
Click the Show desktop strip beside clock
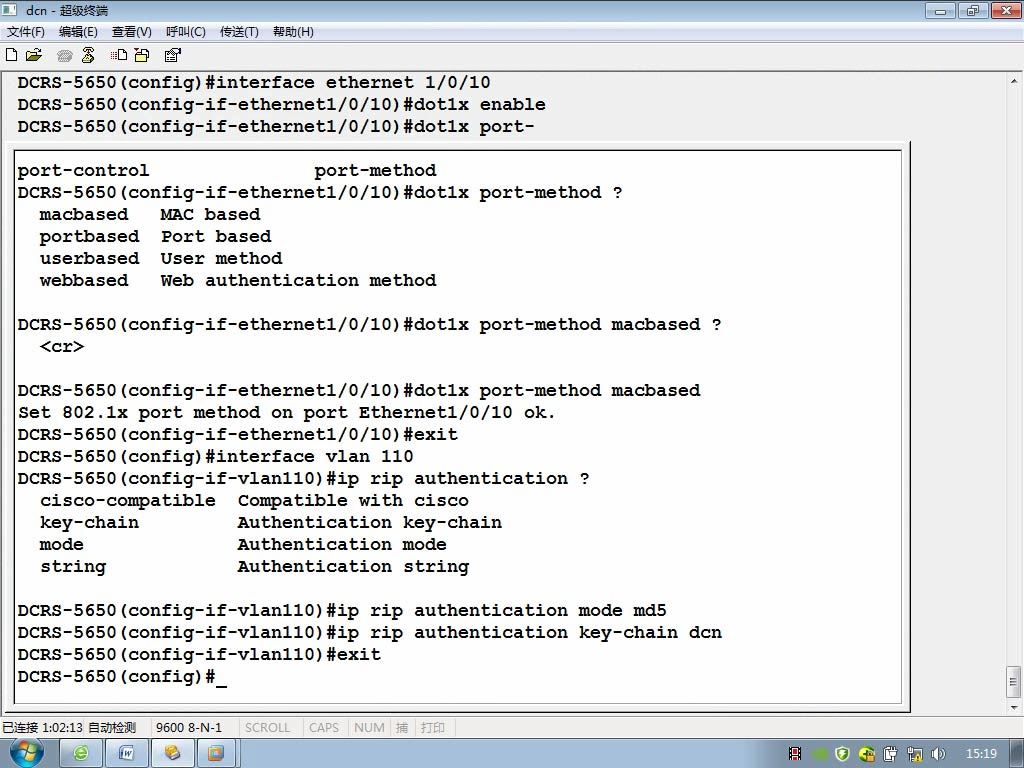pyautogui.click(x=1018, y=754)
